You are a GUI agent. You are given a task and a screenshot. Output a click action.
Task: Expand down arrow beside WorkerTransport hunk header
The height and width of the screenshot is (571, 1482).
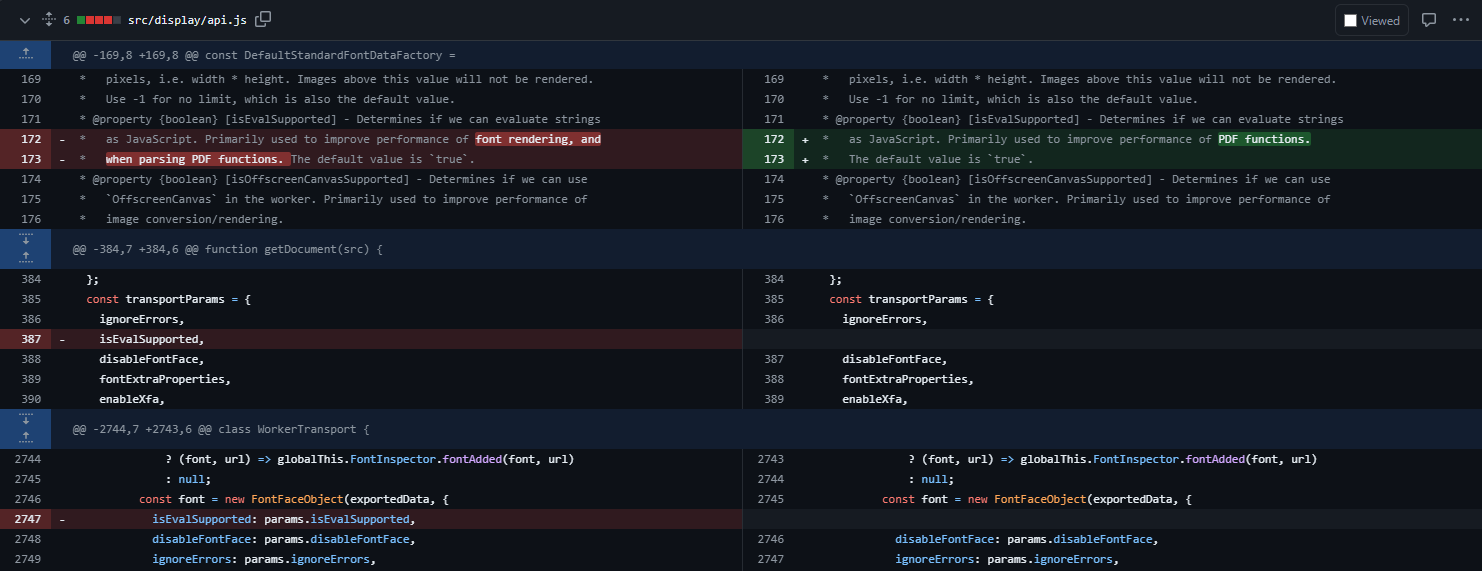click(x=25, y=420)
